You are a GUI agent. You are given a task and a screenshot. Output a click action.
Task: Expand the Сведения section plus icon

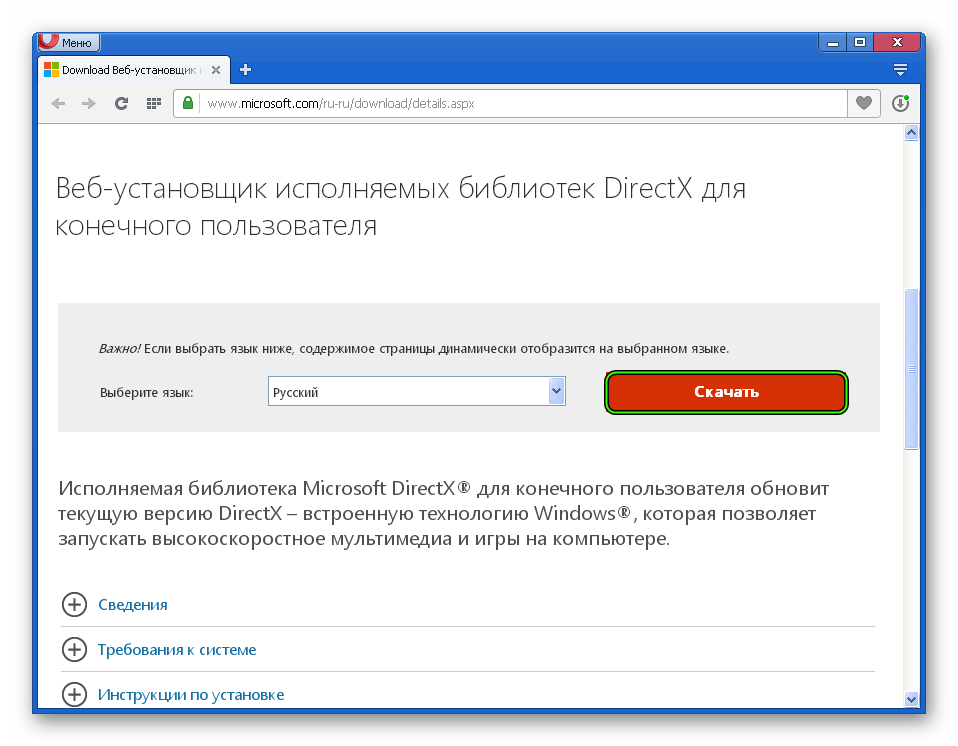pyautogui.click(x=75, y=604)
